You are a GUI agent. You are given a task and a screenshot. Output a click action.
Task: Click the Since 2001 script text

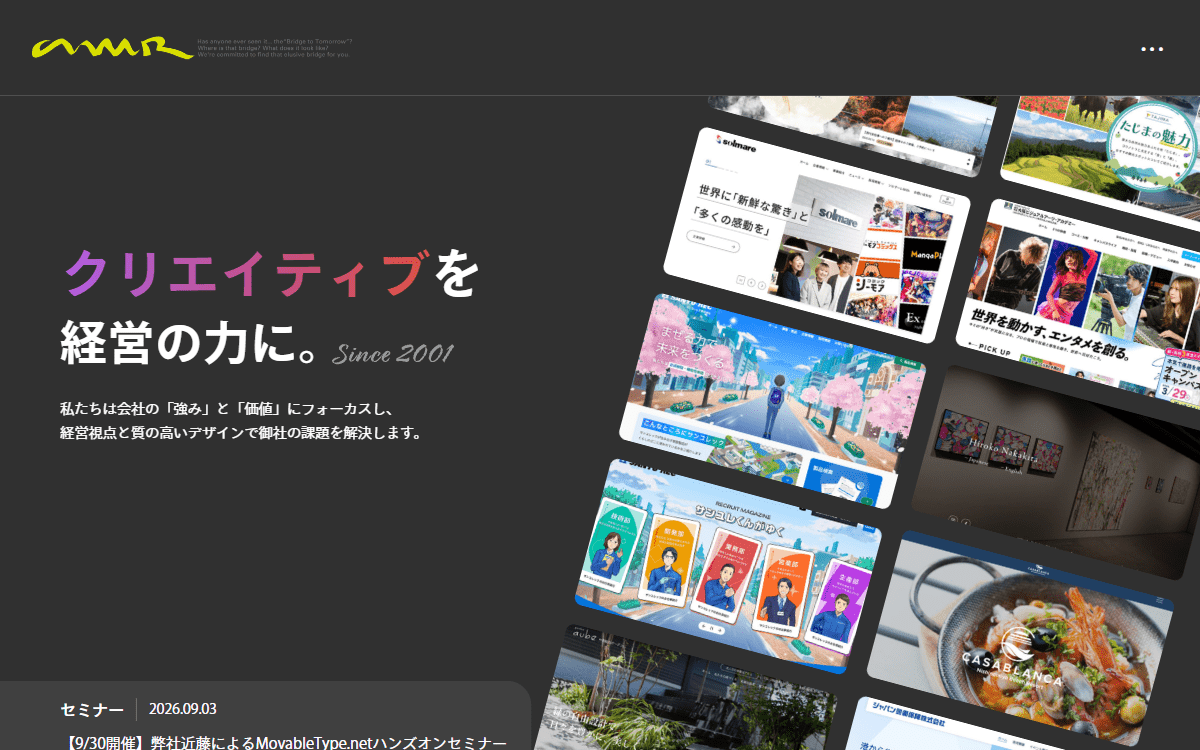coord(392,354)
